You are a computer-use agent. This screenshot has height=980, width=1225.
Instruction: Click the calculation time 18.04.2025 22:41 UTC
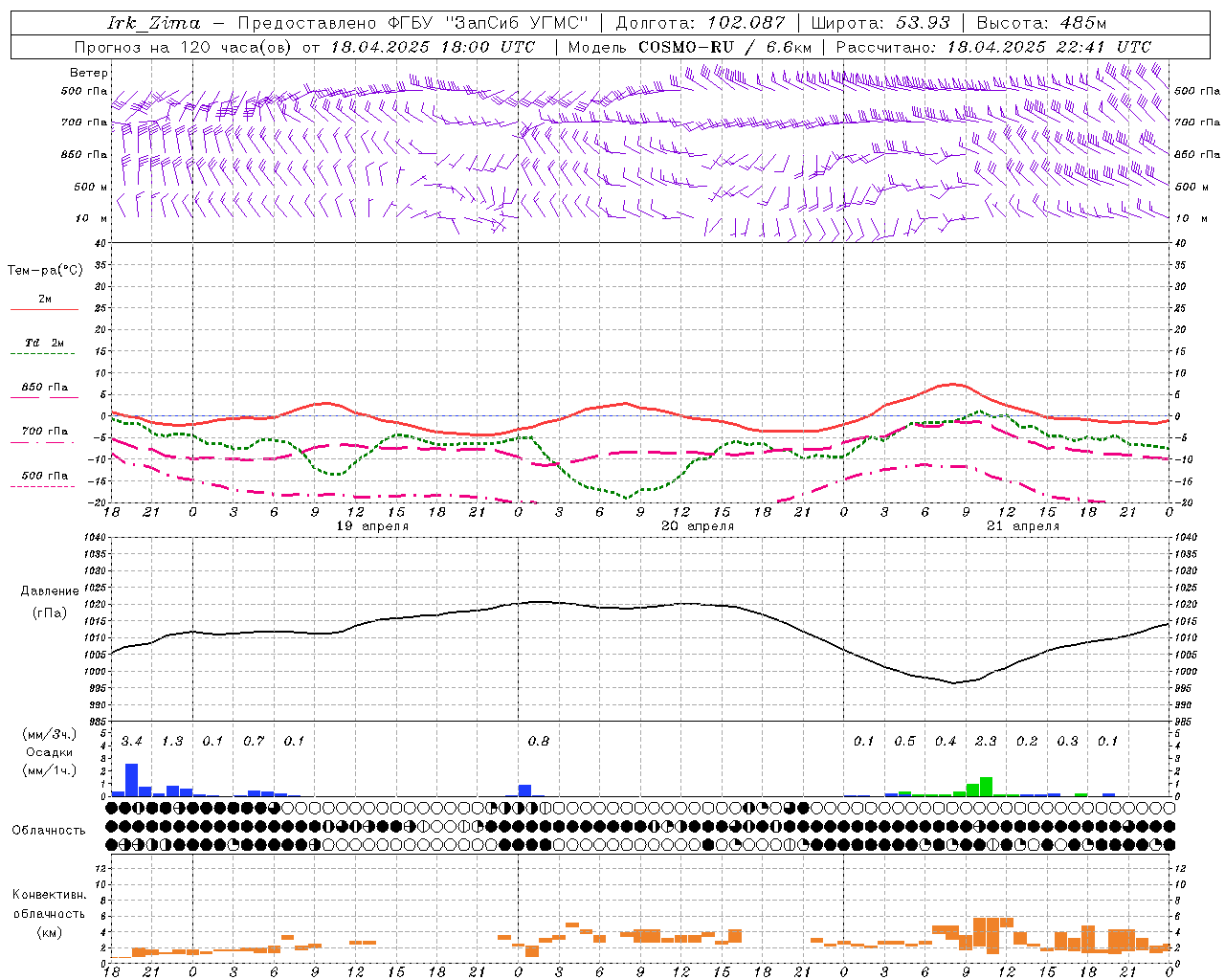pos(1049,47)
